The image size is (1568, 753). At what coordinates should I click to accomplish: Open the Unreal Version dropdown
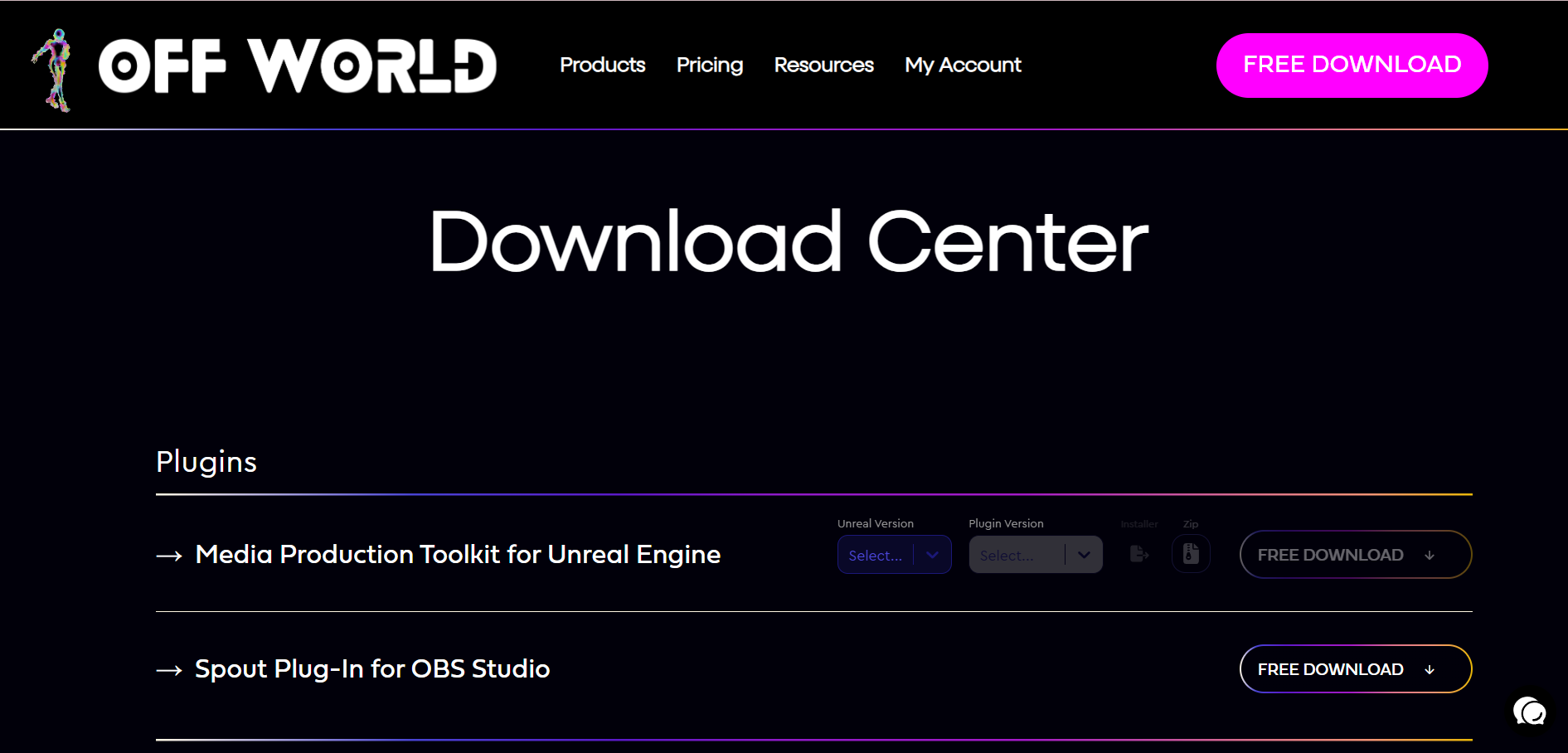click(x=894, y=555)
